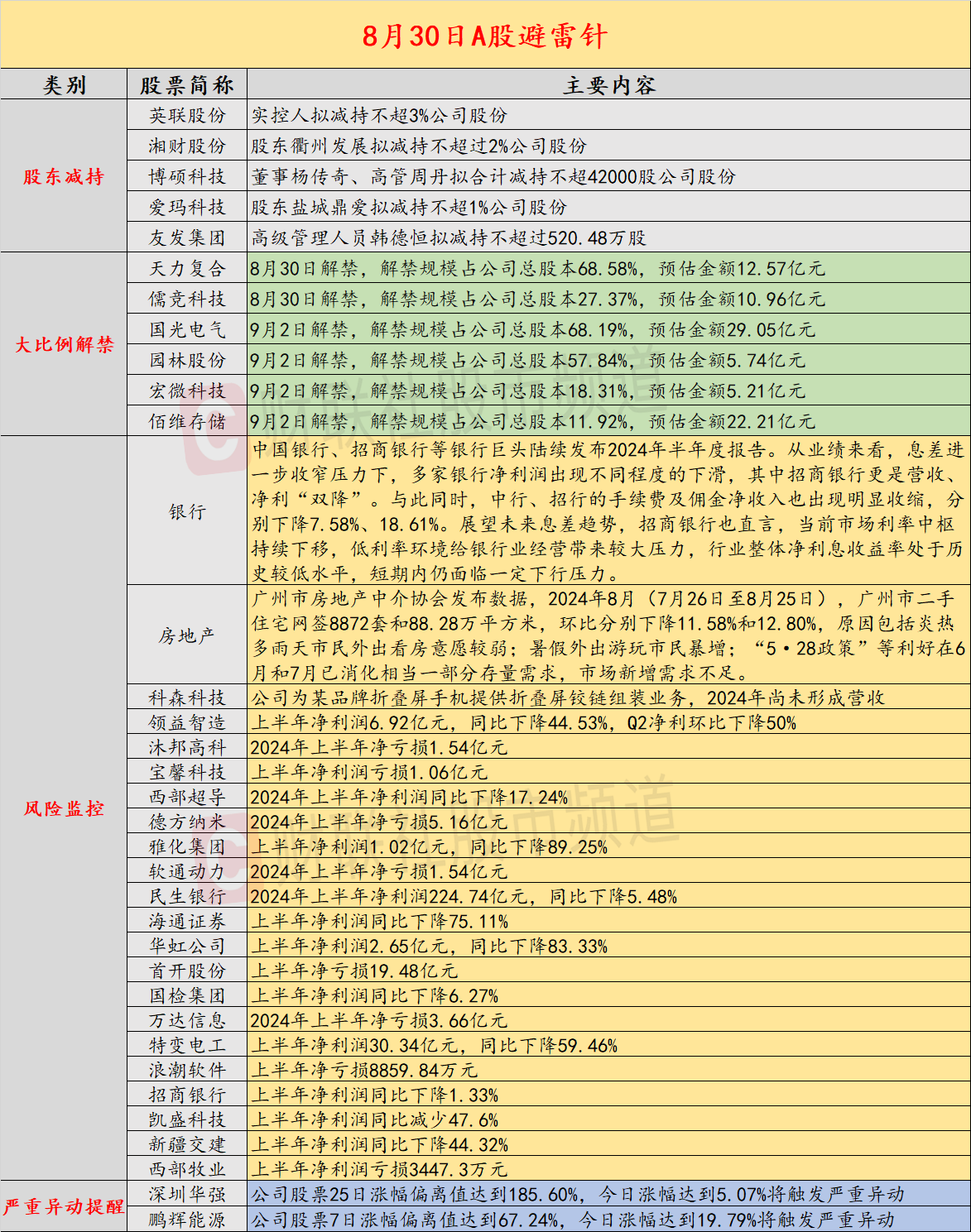Click 股东衢州发展拟减持 content cell
Viewport: 971px width, 1232px height.
click(608, 146)
